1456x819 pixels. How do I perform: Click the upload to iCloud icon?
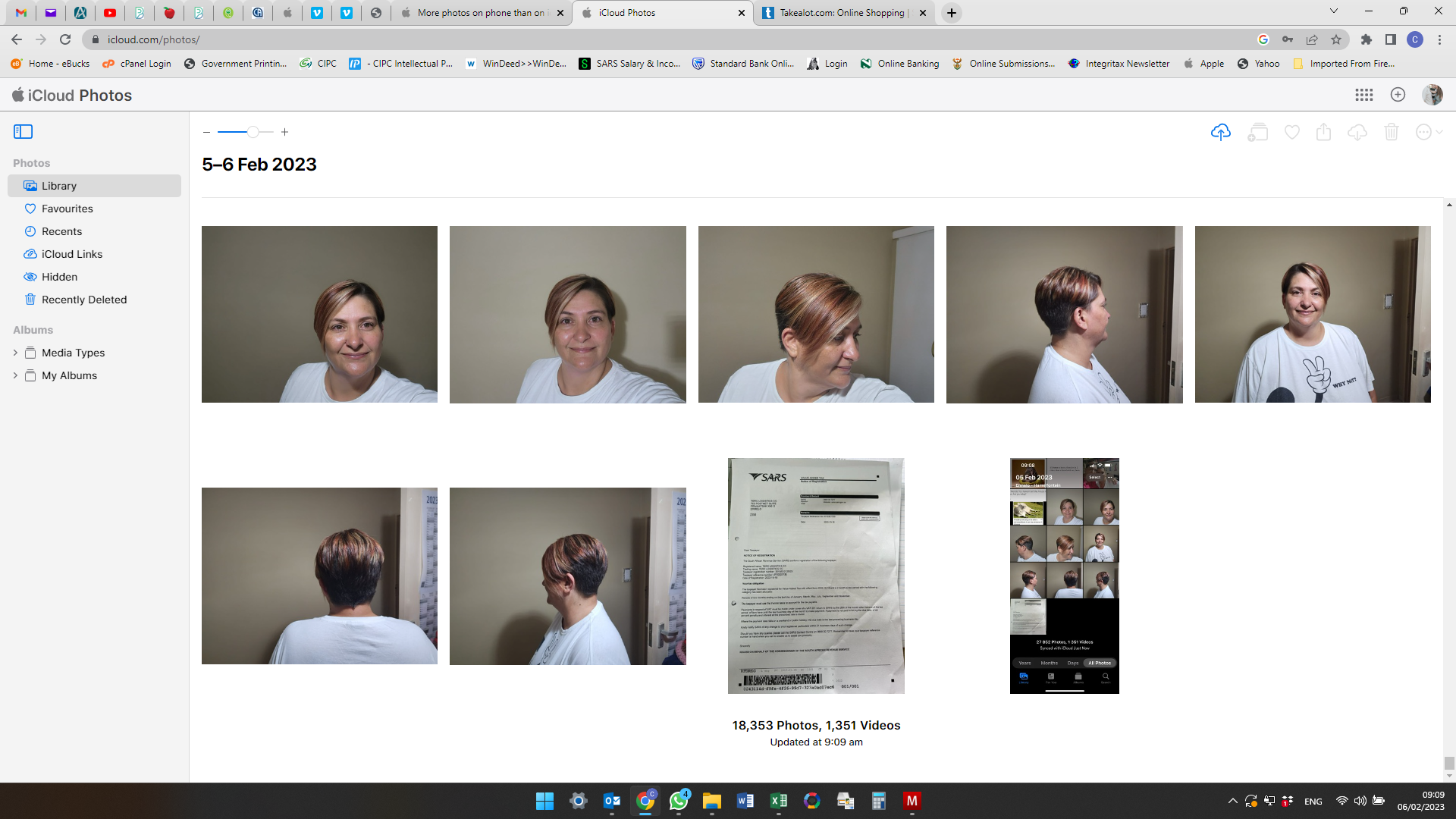(1221, 131)
